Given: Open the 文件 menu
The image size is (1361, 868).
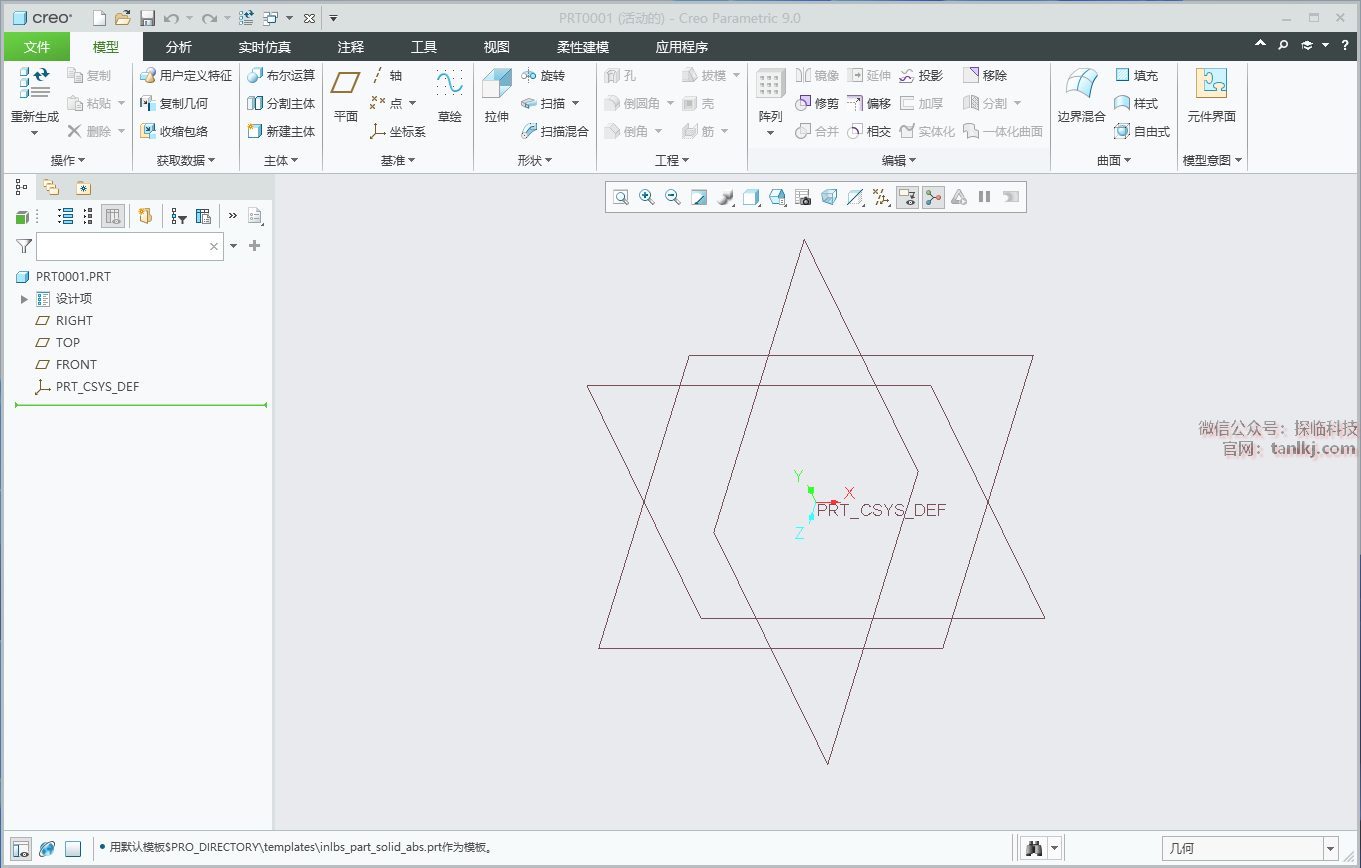Looking at the screenshot, I should [37, 47].
